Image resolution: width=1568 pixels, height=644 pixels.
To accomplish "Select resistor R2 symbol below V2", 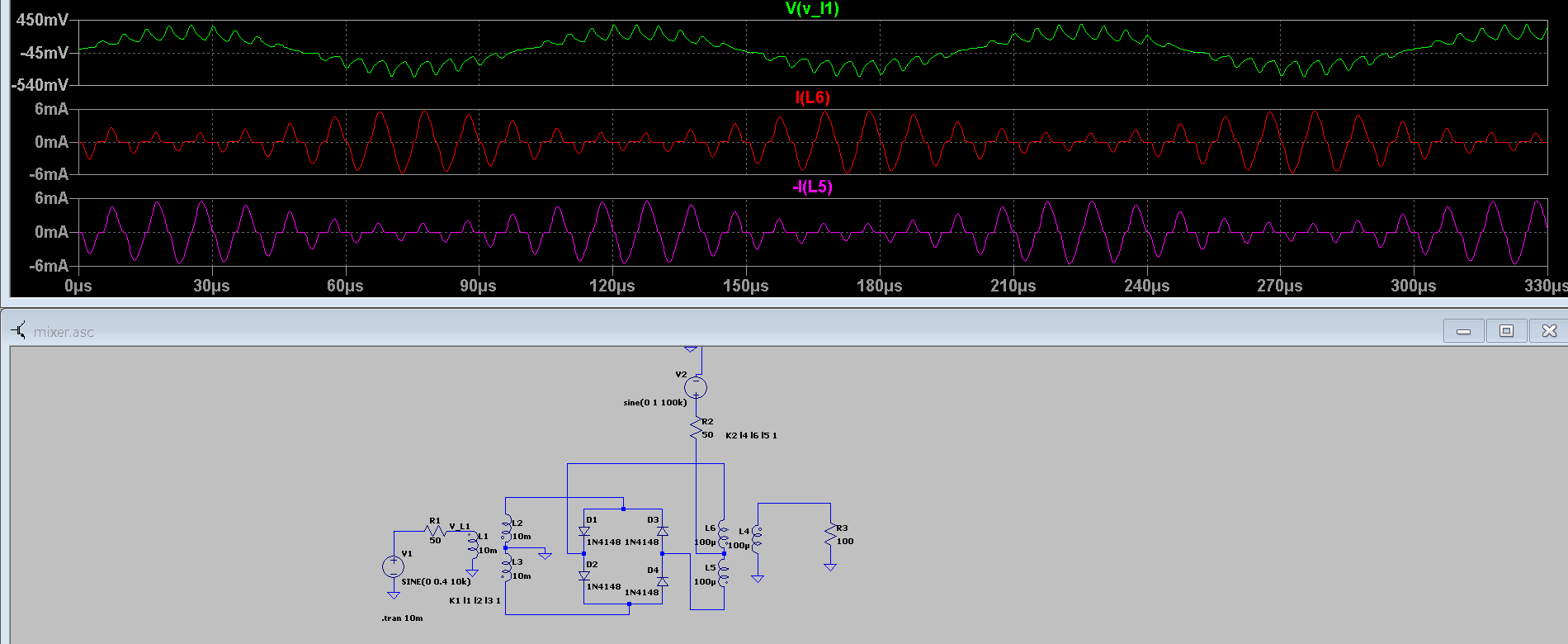I will [696, 428].
